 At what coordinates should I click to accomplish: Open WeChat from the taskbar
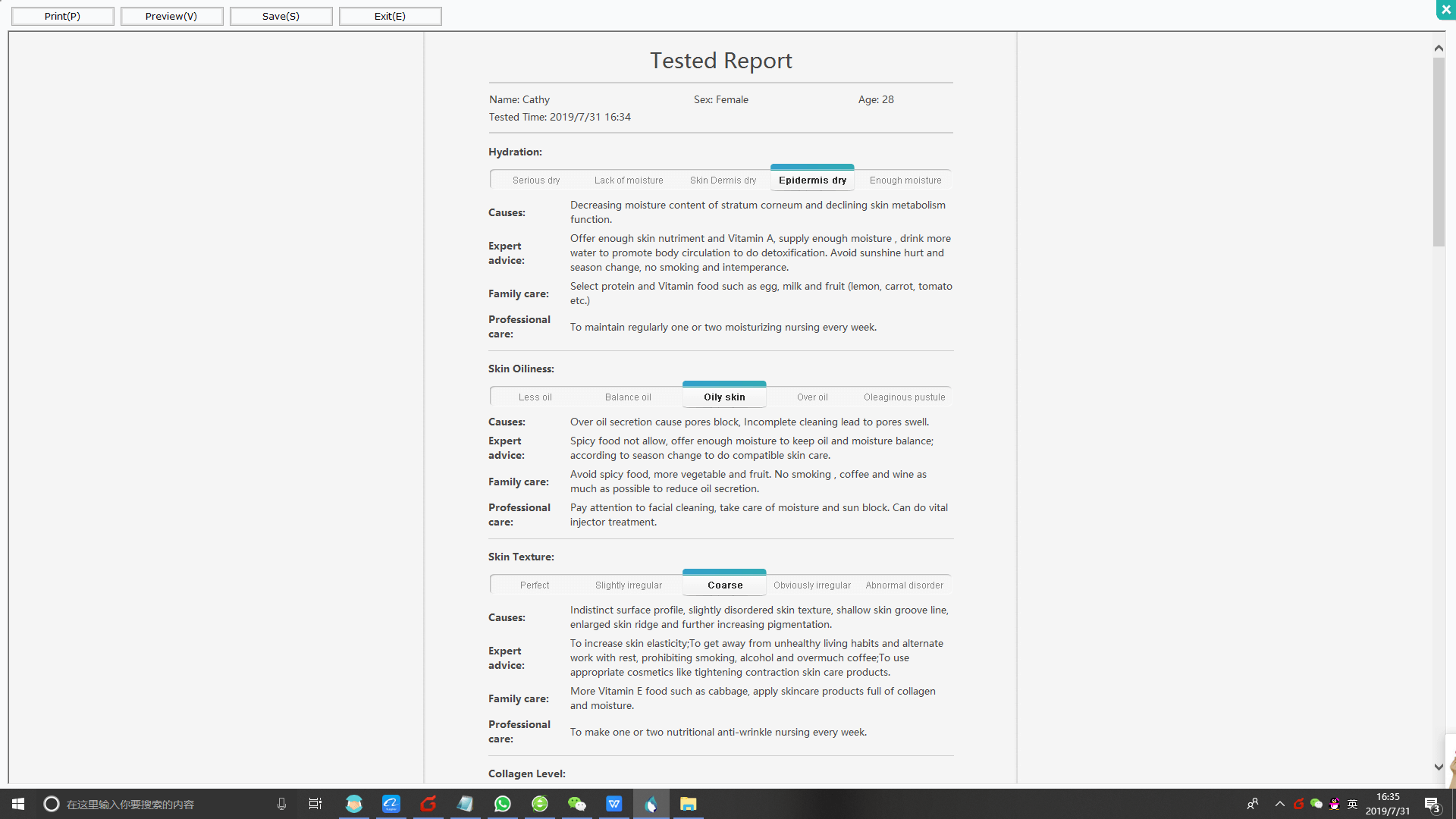tap(576, 804)
